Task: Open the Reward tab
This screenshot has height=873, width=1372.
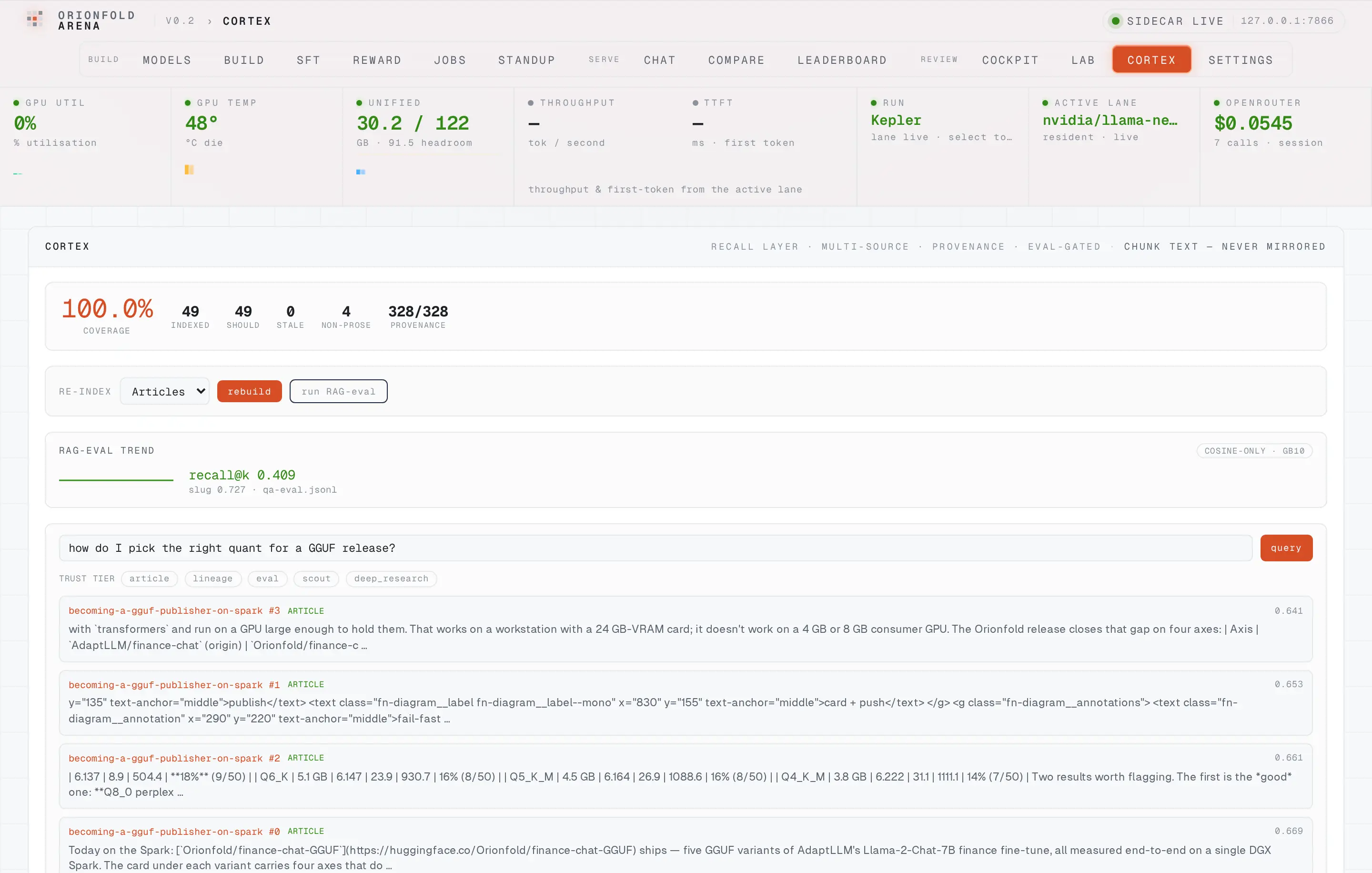Action: pyautogui.click(x=377, y=60)
